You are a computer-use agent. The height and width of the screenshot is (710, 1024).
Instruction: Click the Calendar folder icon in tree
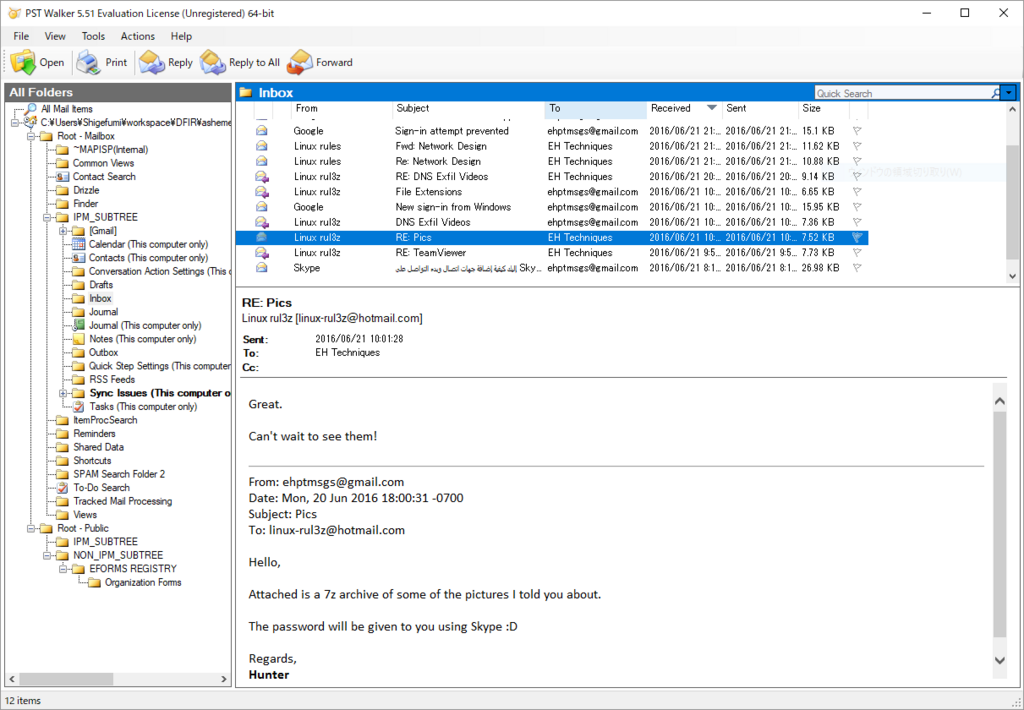[x=78, y=244]
